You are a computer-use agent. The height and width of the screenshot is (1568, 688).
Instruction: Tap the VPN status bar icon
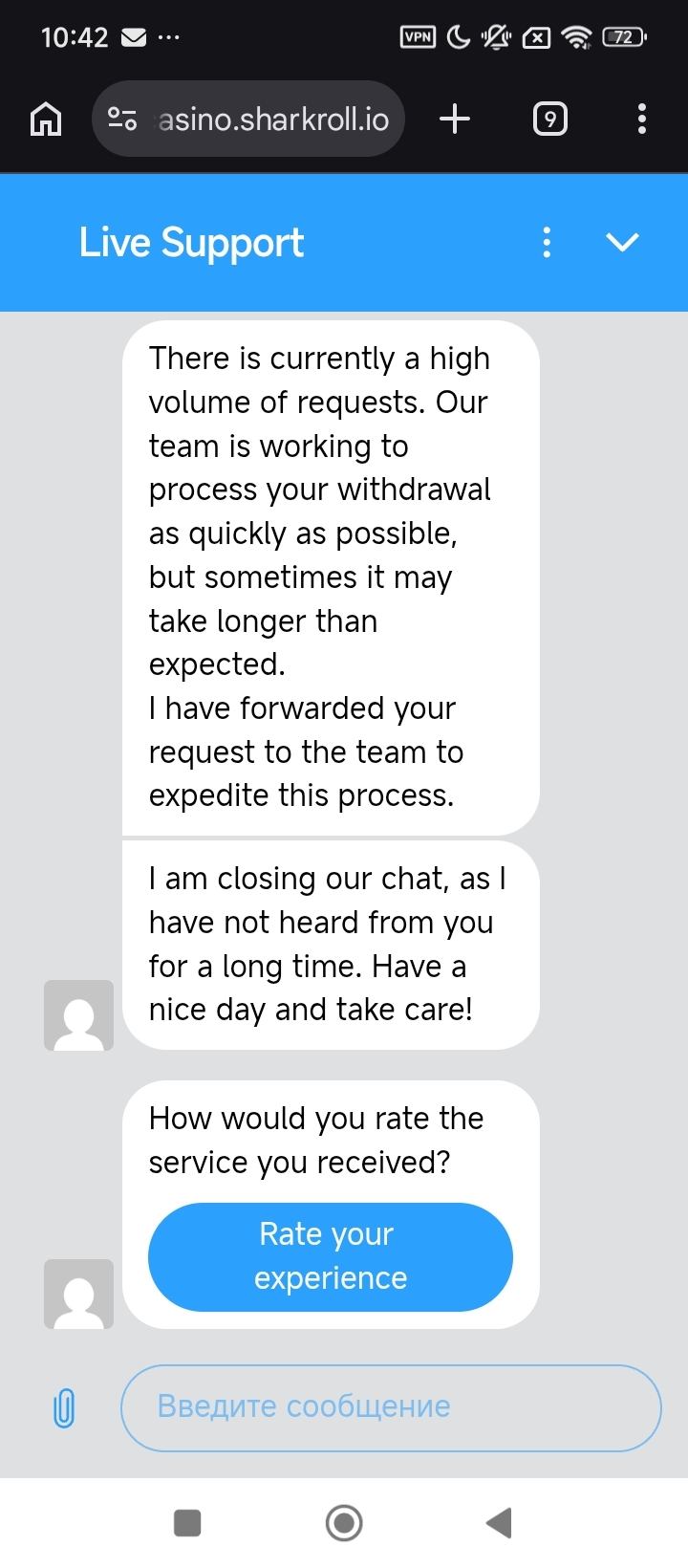tap(418, 37)
